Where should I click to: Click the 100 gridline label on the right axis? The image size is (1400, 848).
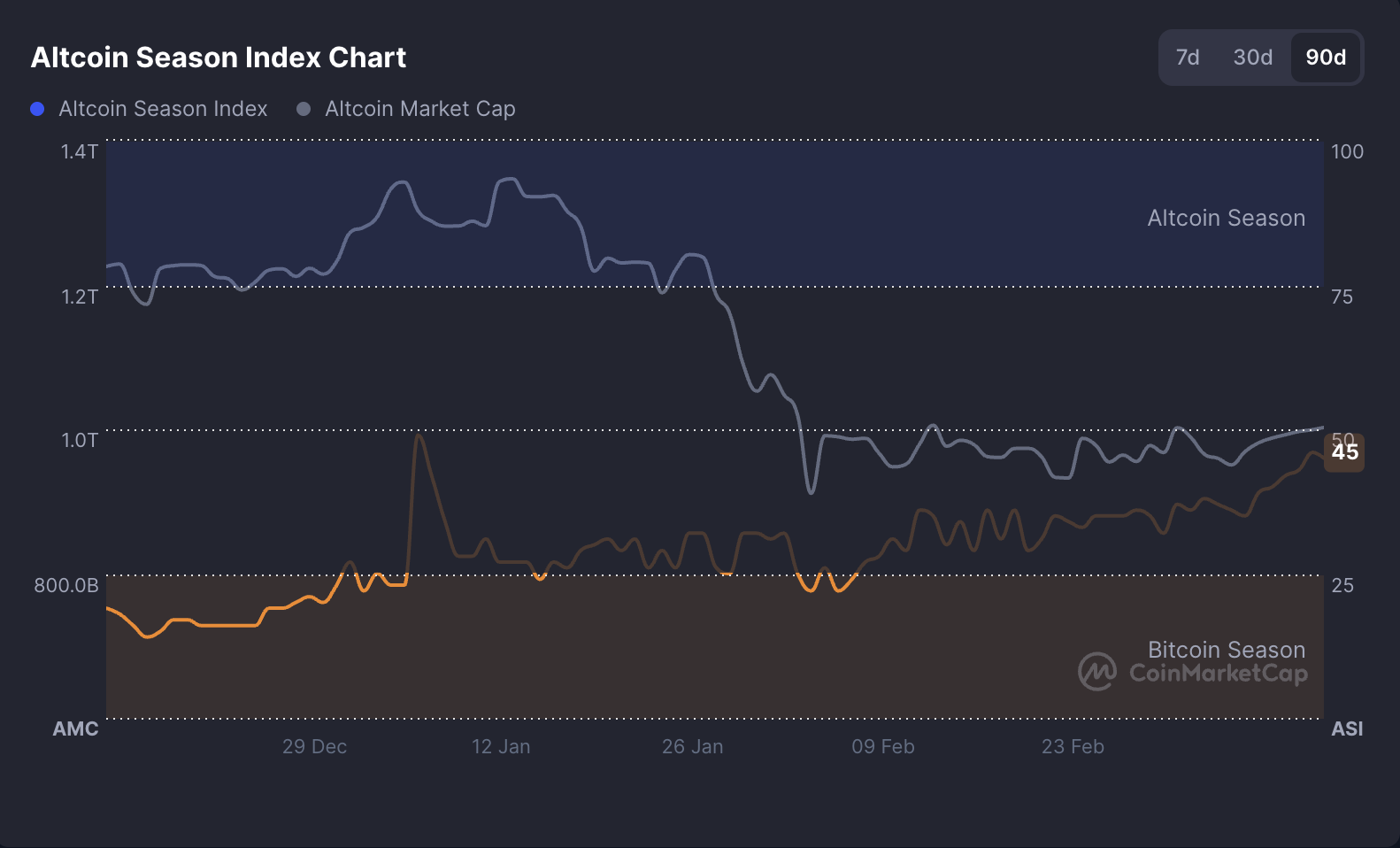click(x=1349, y=151)
